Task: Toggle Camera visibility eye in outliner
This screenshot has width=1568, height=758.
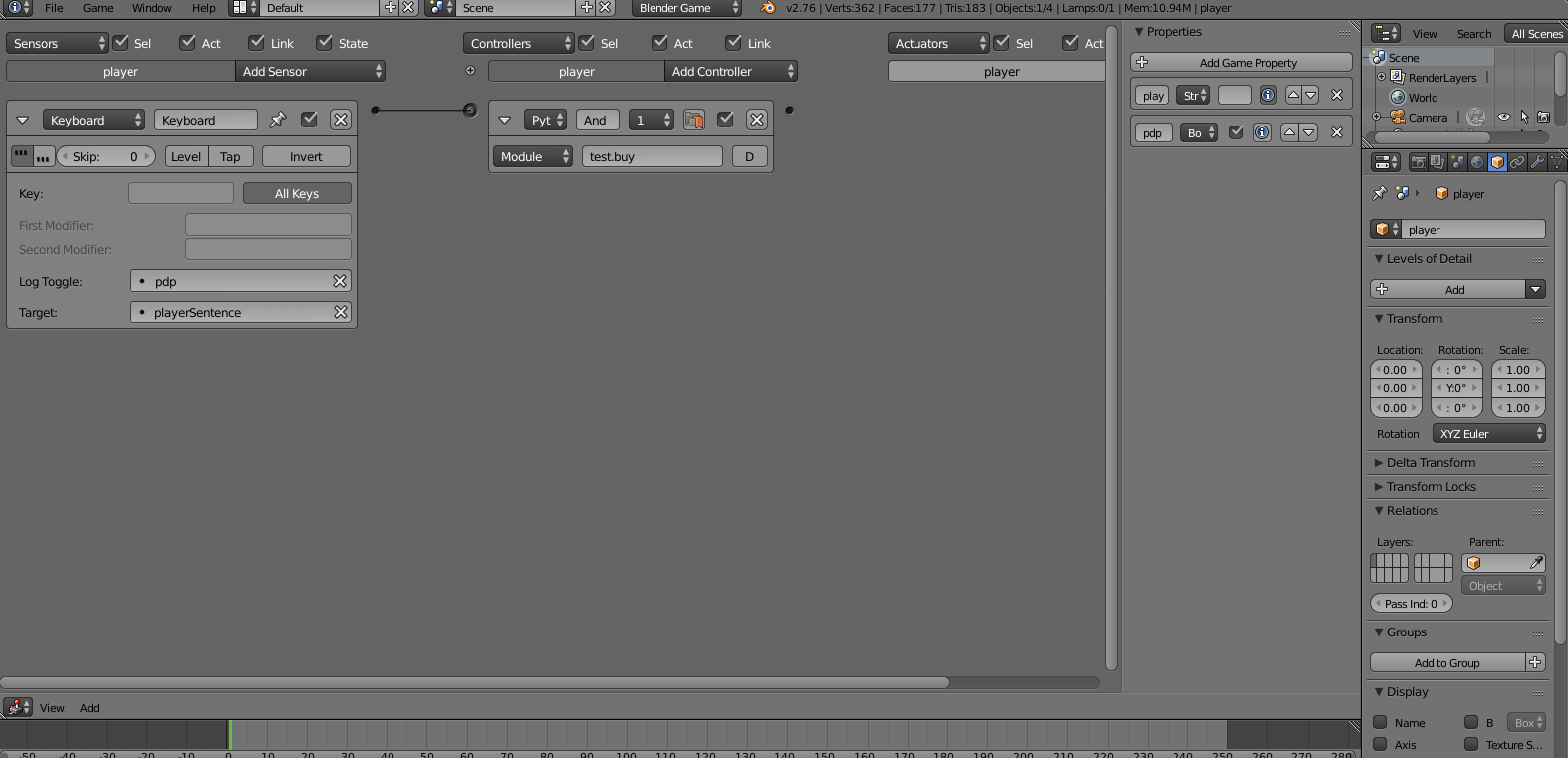Action: pos(1504,117)
